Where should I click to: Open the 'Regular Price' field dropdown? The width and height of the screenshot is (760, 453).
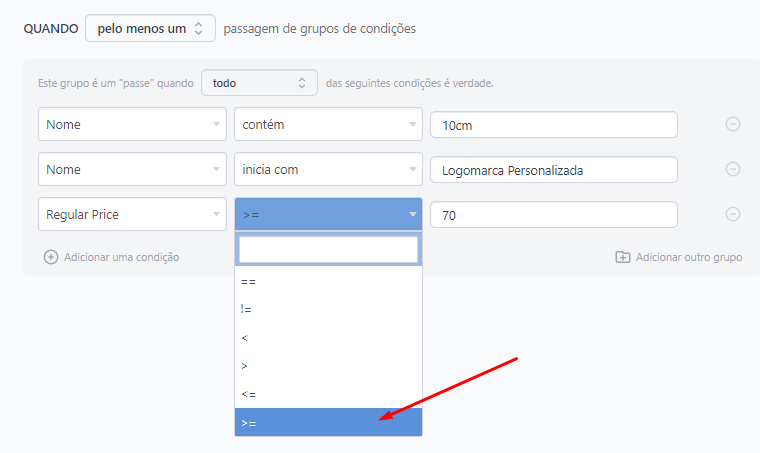pos(132,214)
